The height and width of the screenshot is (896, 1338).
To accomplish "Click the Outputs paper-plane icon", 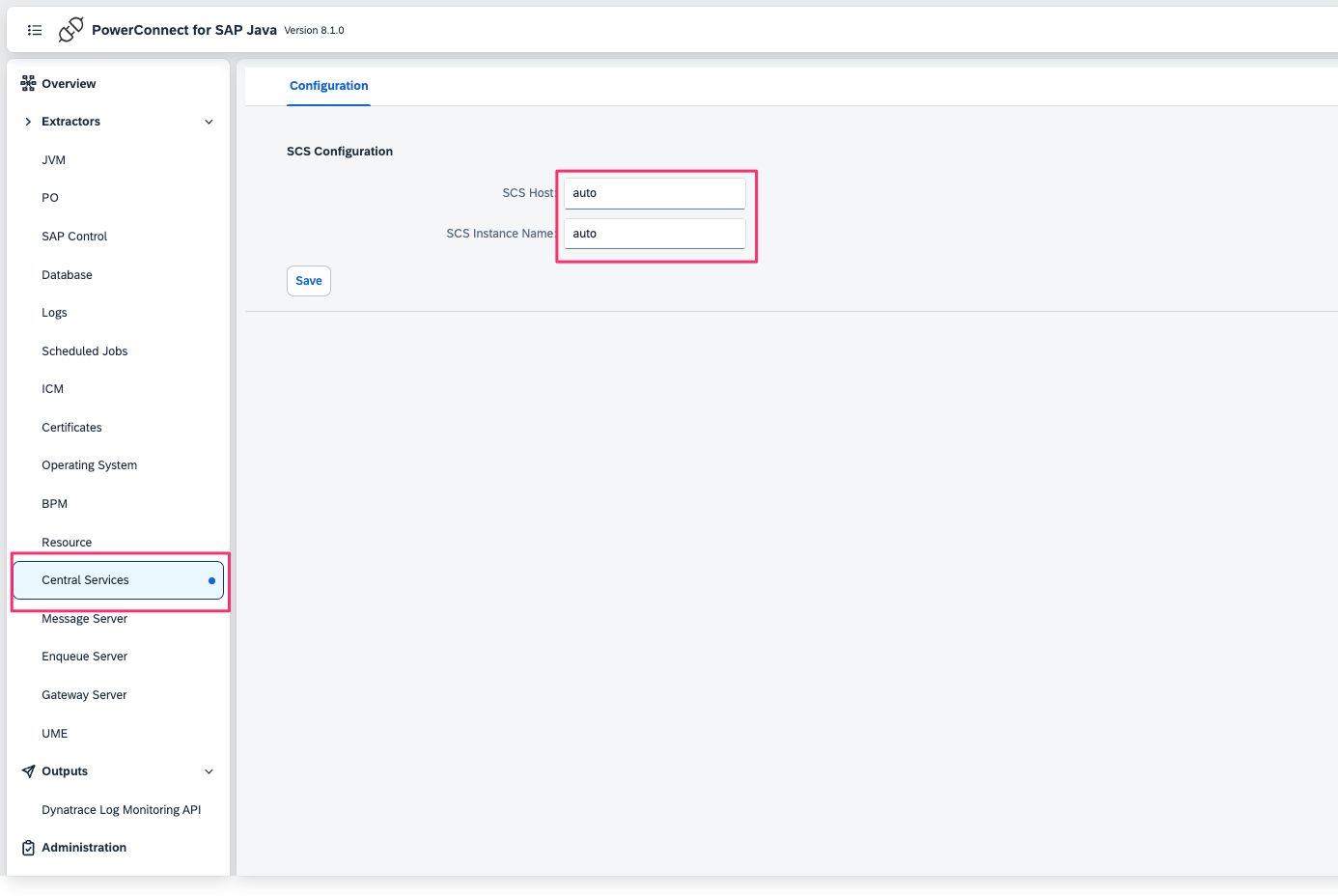I will (x=28, y=771).
